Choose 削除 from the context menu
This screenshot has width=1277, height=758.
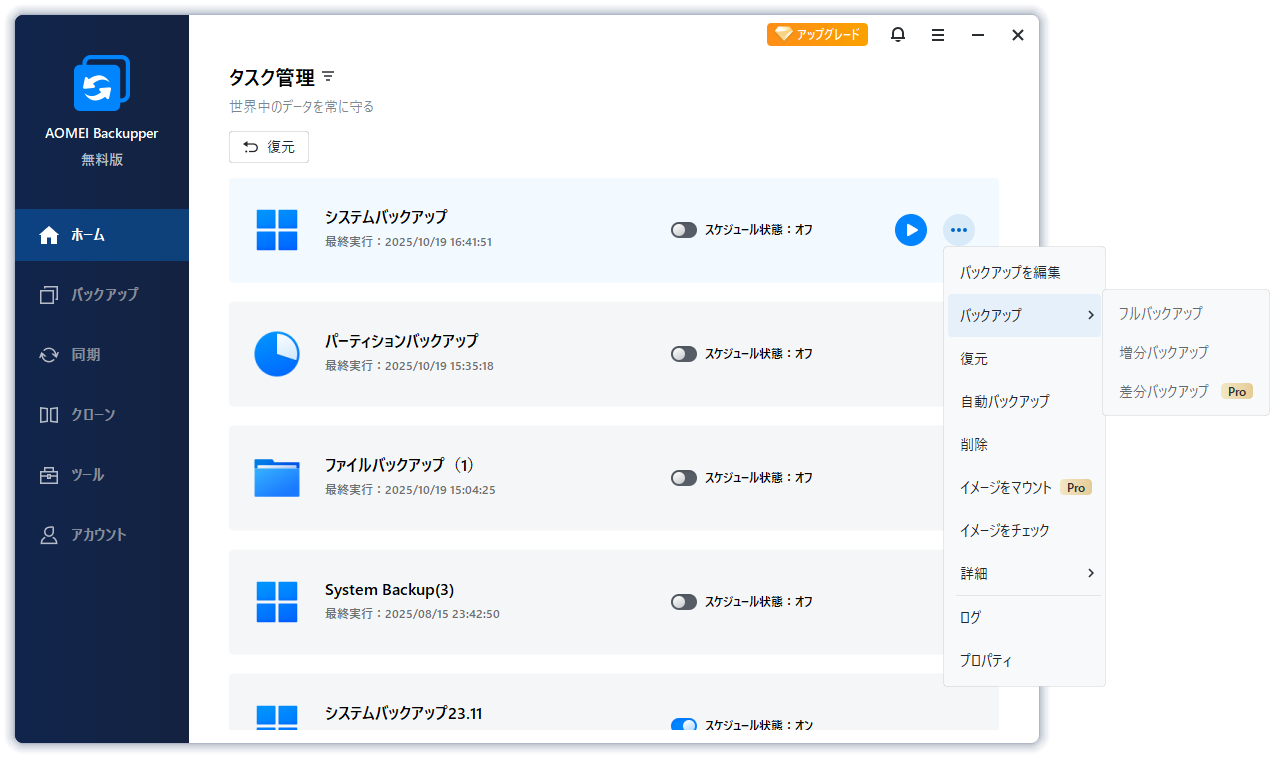1024,444
